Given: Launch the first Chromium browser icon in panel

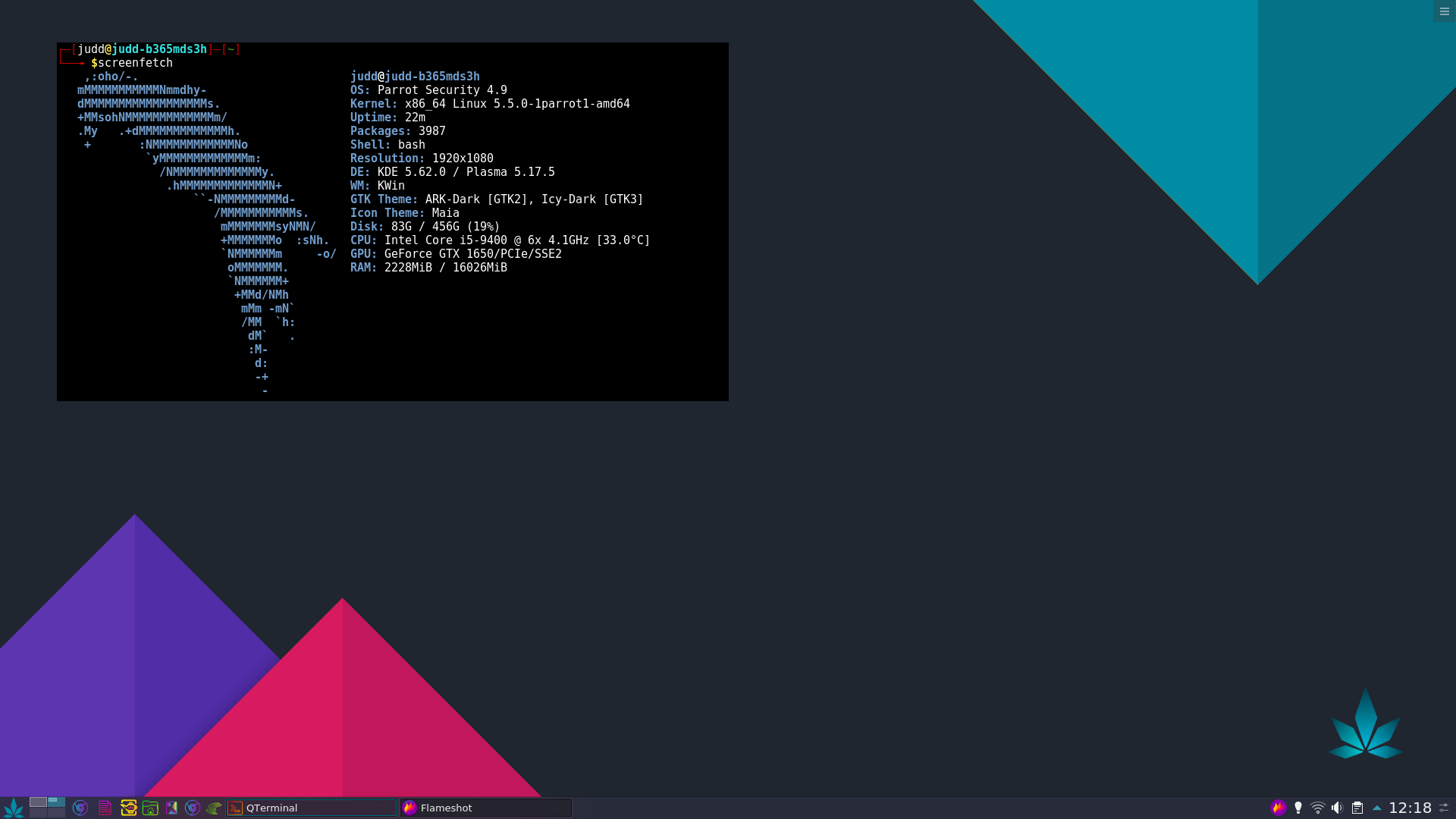Looking at the screenshot, I should click(80, 808).
